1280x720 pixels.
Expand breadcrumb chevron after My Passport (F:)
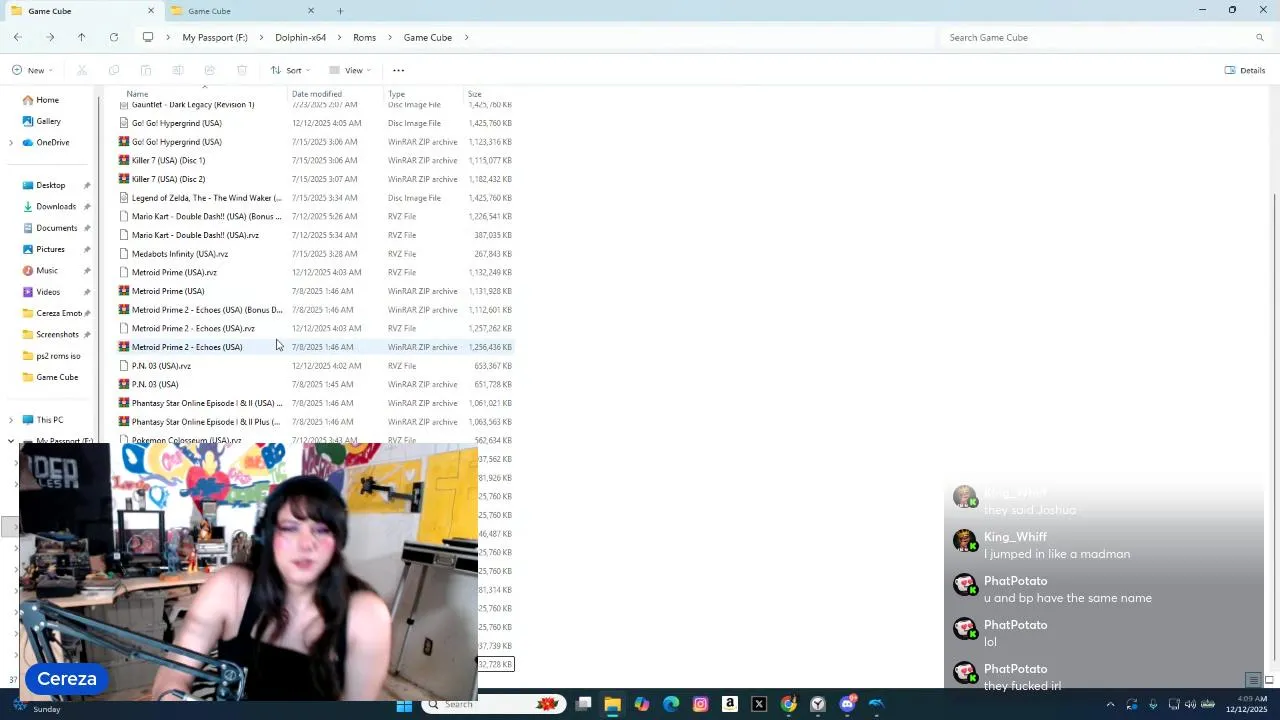[x=262, y=37]
